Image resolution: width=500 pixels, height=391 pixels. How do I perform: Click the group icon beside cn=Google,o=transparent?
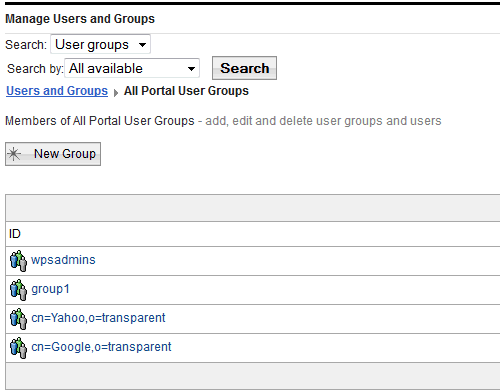[x=18, y=348]
